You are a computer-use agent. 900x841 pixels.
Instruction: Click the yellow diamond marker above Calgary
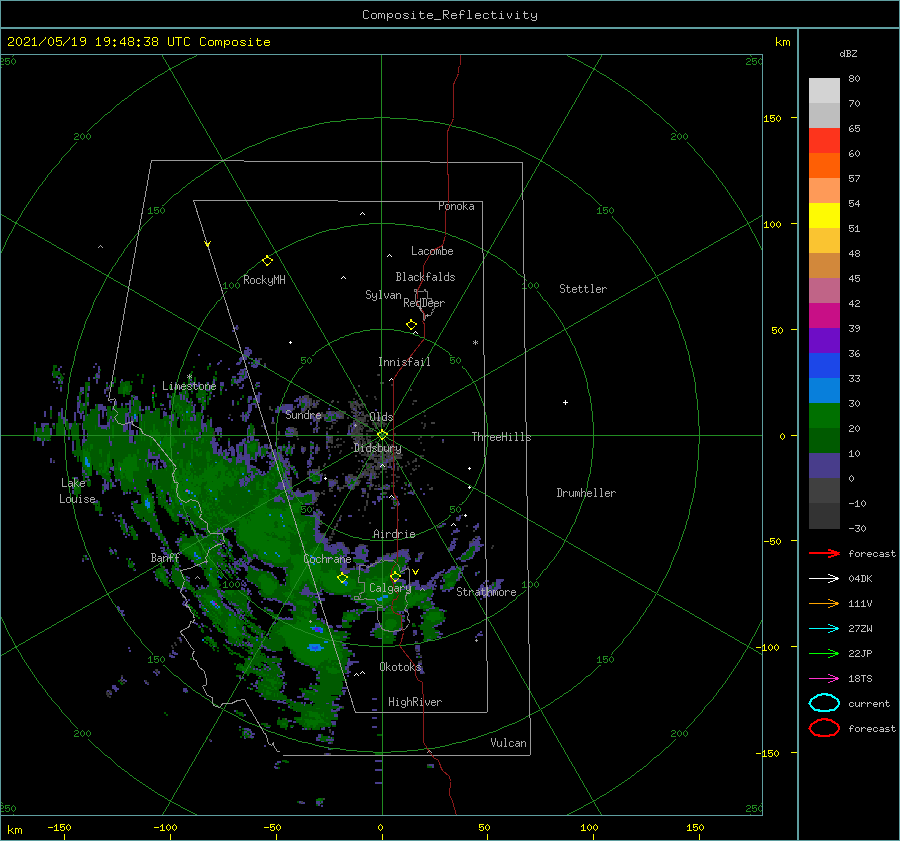point(395,576)
